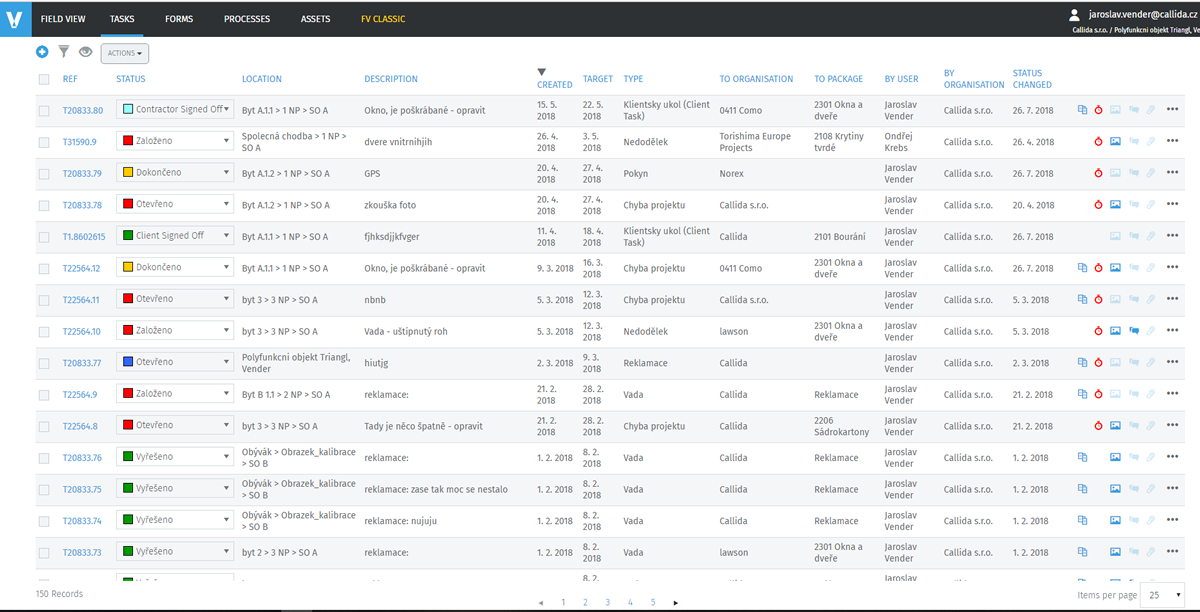
Task: Click image icon in row T22564.12
Action: point(1115,268)
